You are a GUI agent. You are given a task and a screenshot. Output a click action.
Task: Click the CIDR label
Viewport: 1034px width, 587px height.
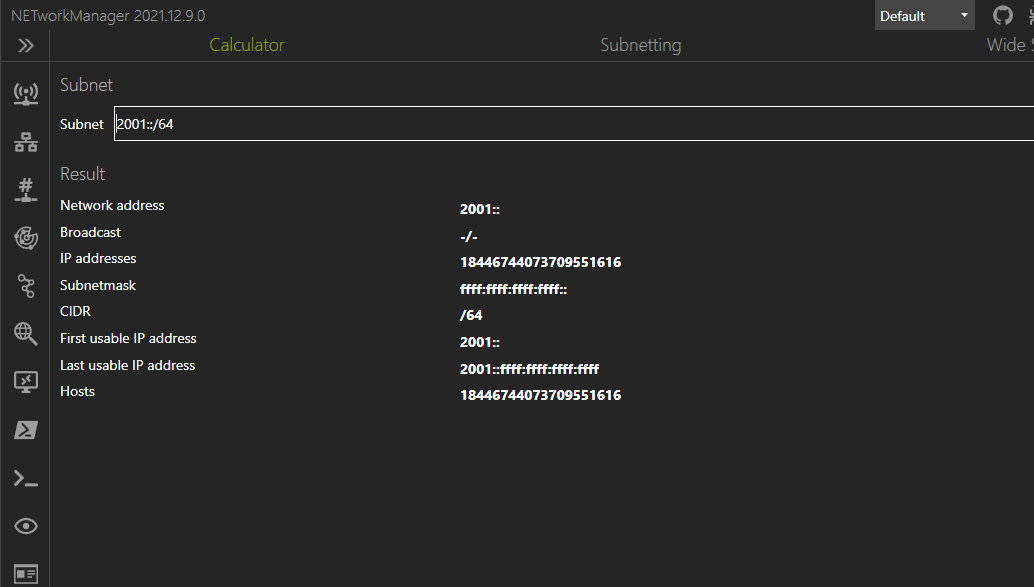pos(75,311)
